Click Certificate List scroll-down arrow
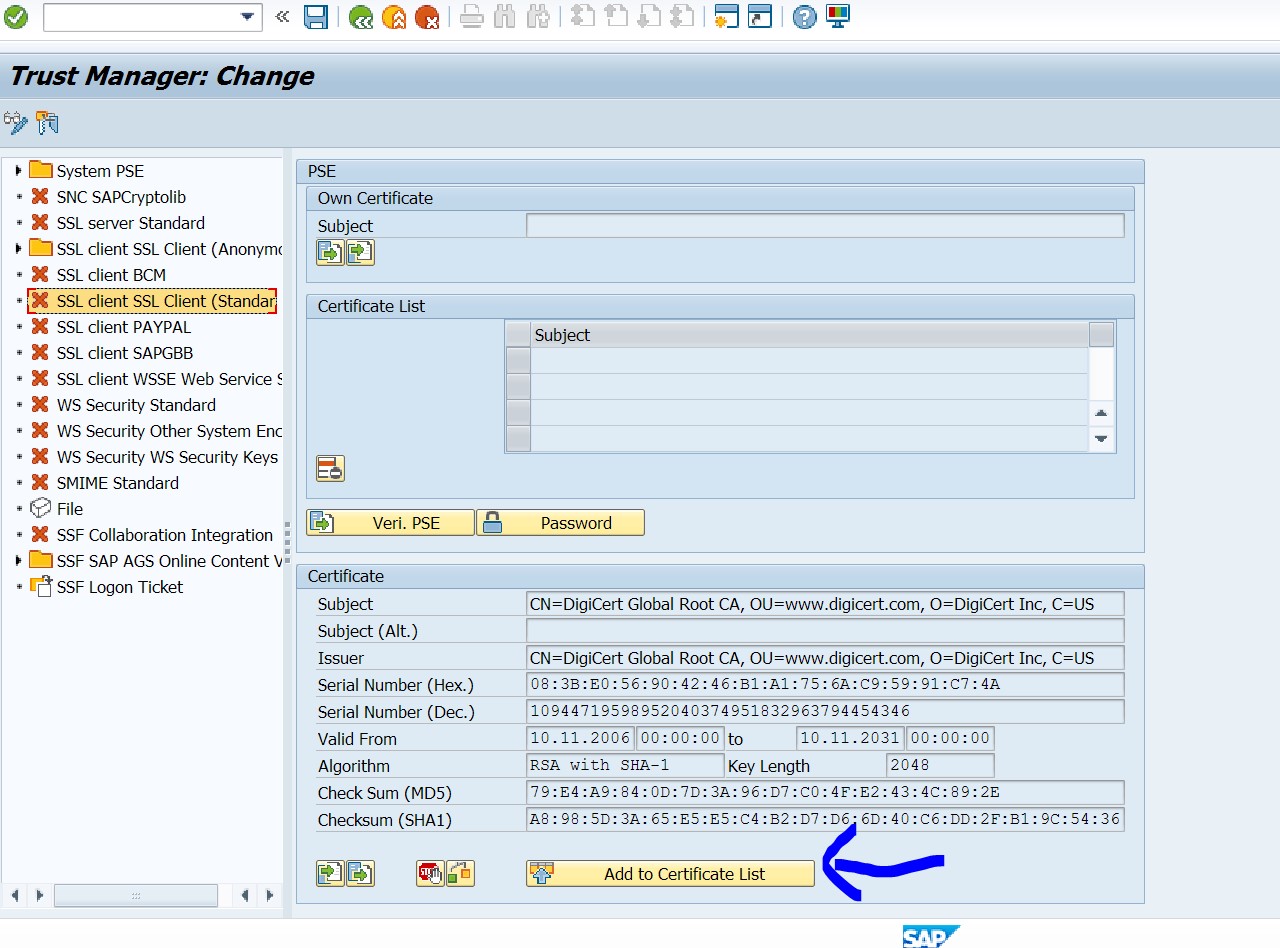The image size is (1280, 948). 1101,438
